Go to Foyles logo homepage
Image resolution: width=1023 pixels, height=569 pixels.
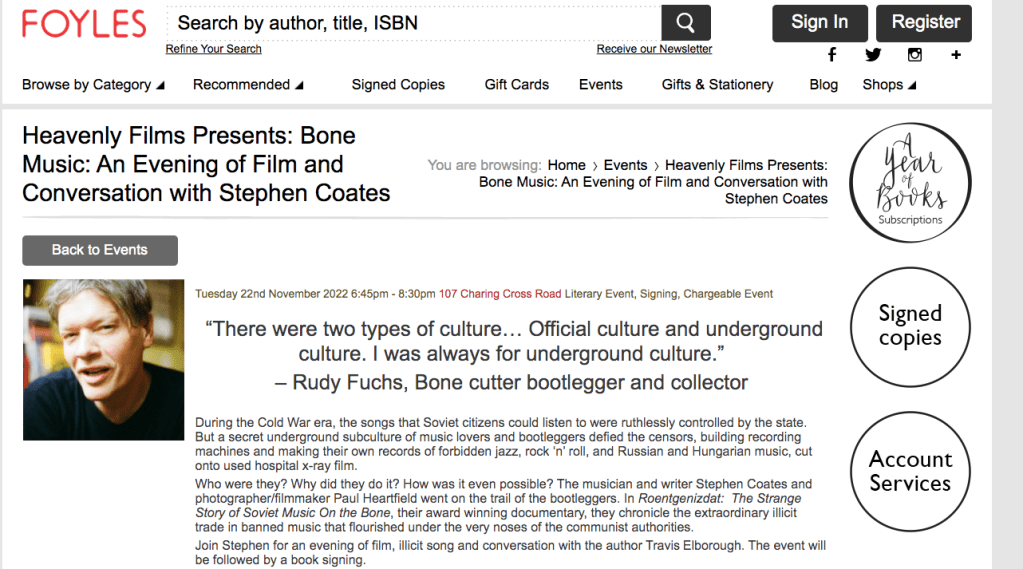pos(84,23)
